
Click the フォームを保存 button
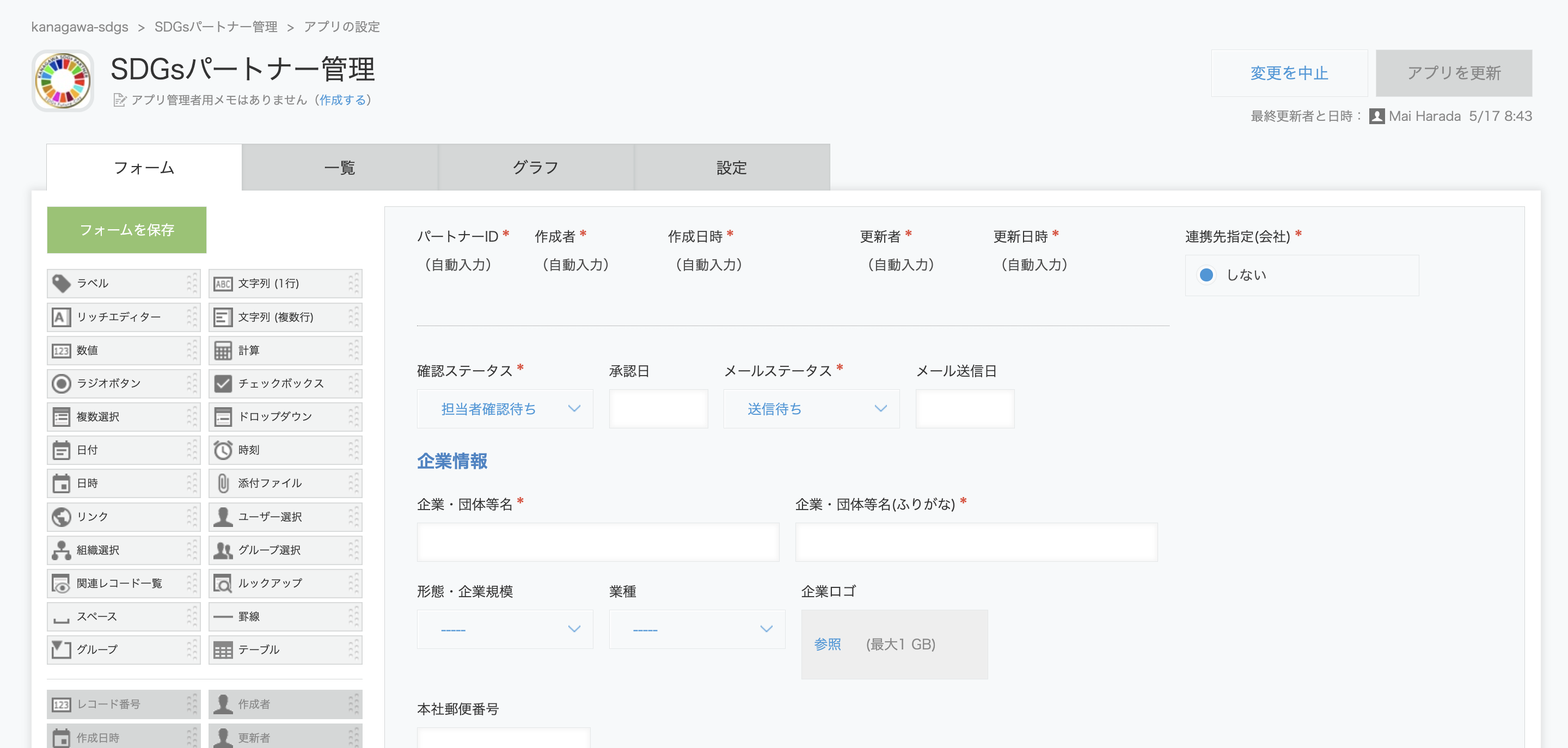[x=127, y=230]
